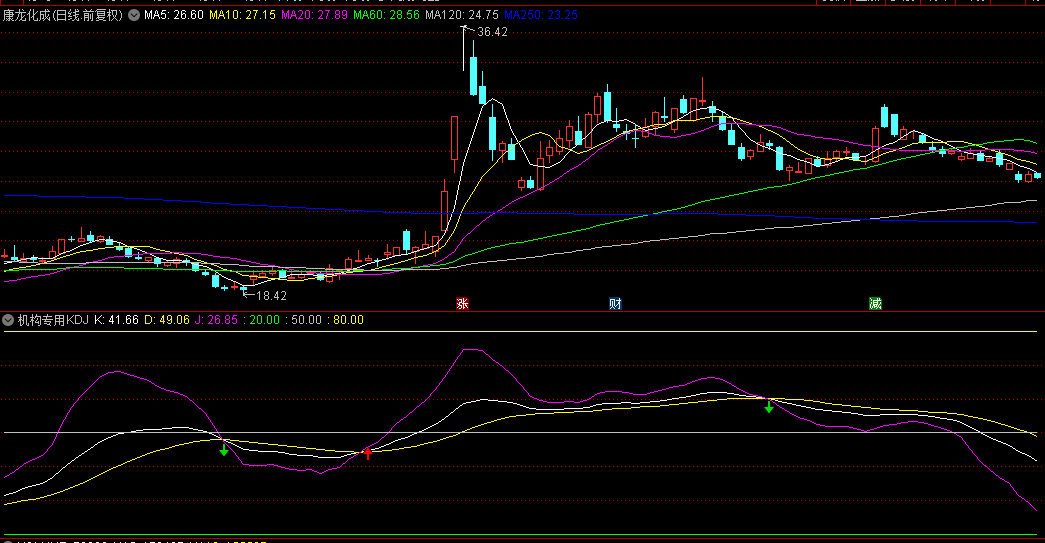Click the MA250: 23.25 value
The image size is (1045, 543).
[x=541, y=15]
